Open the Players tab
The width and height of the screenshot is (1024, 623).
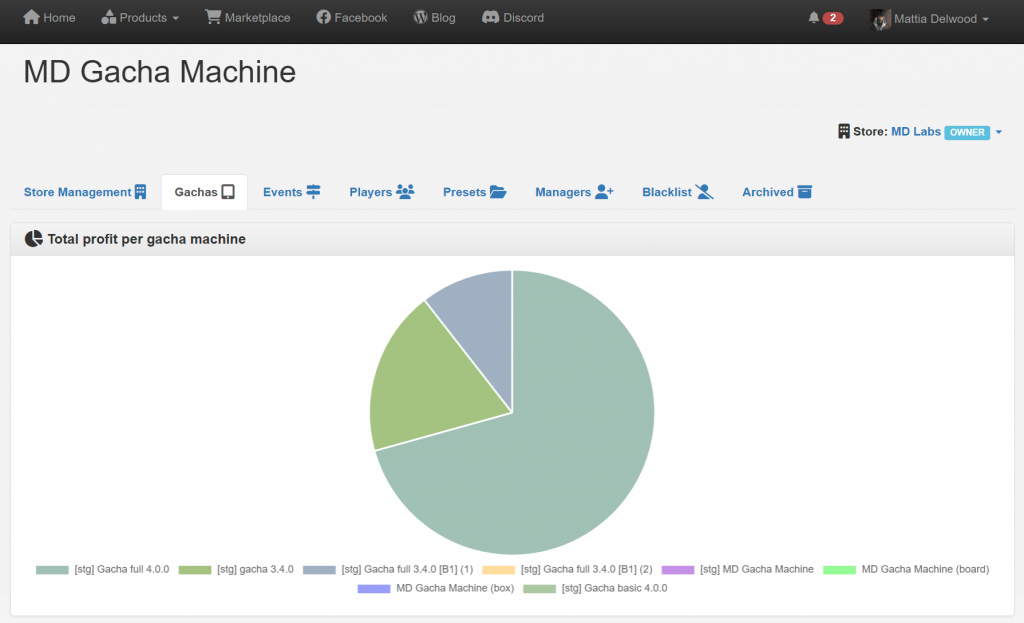382,192
